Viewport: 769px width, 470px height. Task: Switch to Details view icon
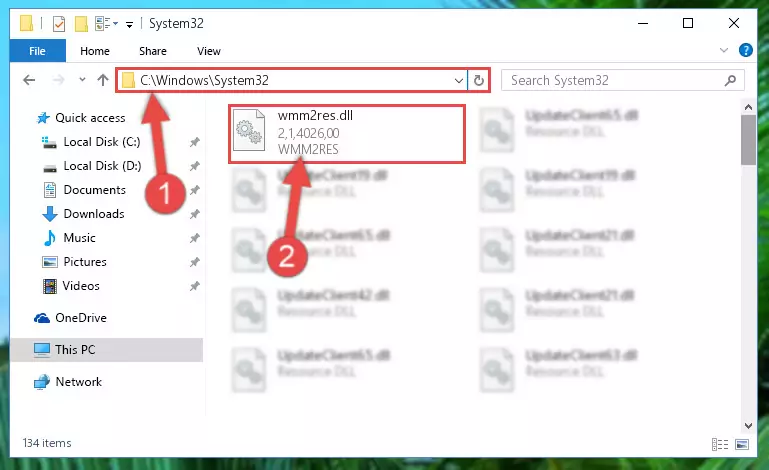pos(719,444)
